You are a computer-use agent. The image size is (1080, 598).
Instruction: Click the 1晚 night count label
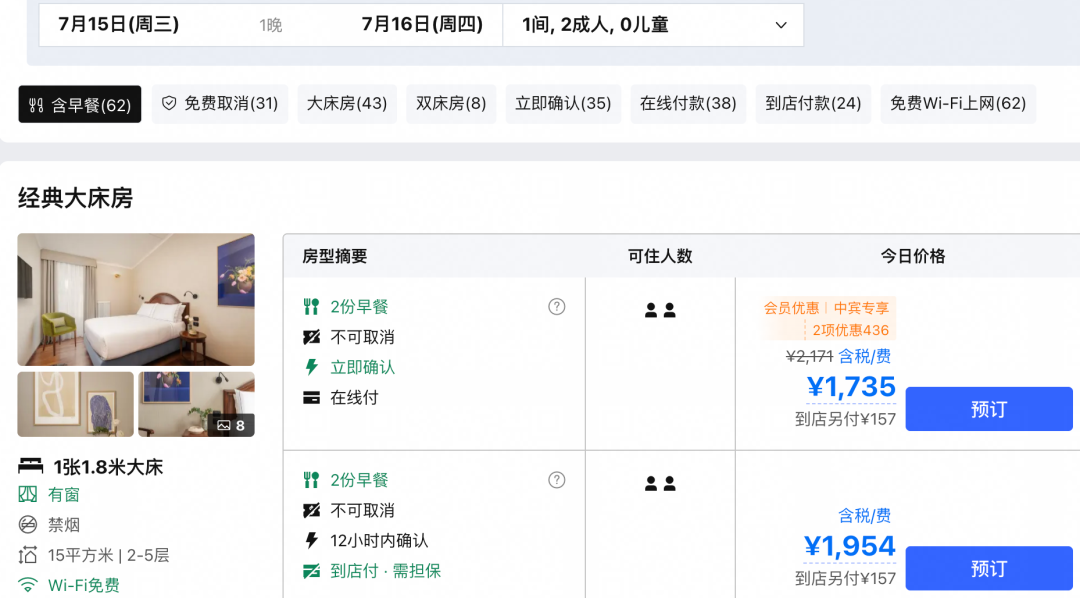pos(271,25)
